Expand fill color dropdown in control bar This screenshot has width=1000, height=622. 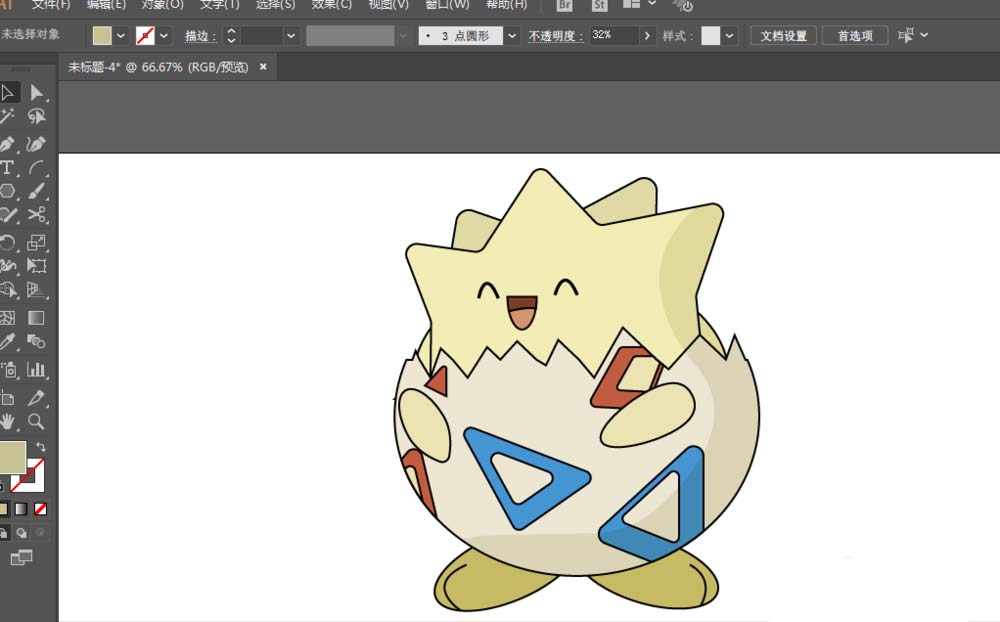point(121,36)
